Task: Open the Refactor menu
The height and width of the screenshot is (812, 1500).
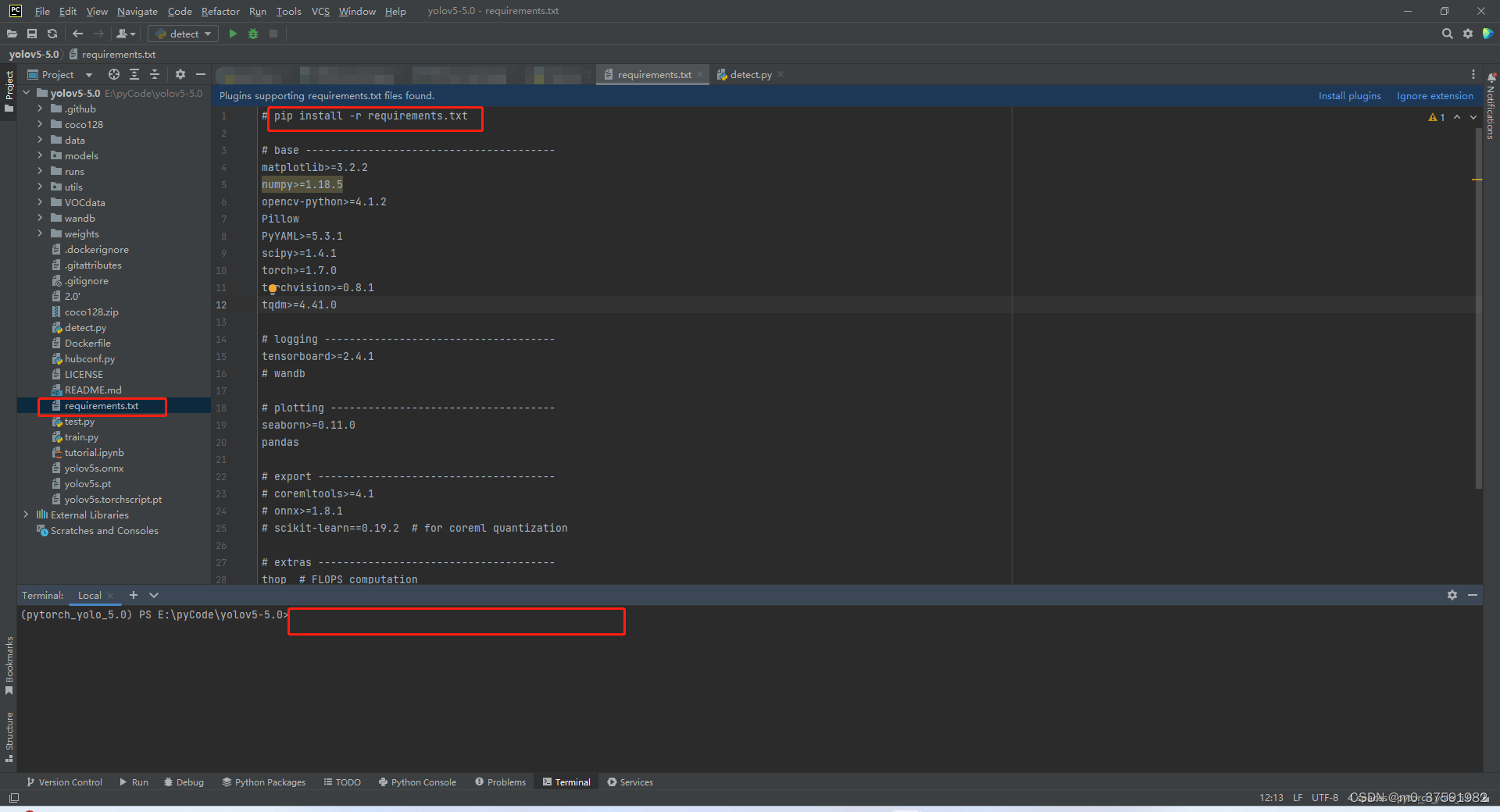Action: click(220, 11)
